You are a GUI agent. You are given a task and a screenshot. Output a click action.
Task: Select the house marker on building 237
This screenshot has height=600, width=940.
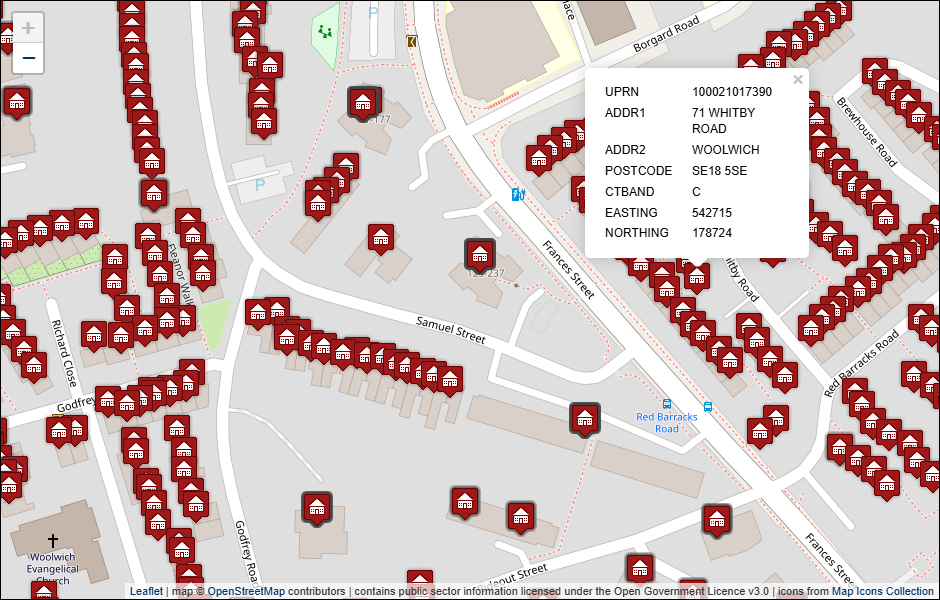click(481, 254)
